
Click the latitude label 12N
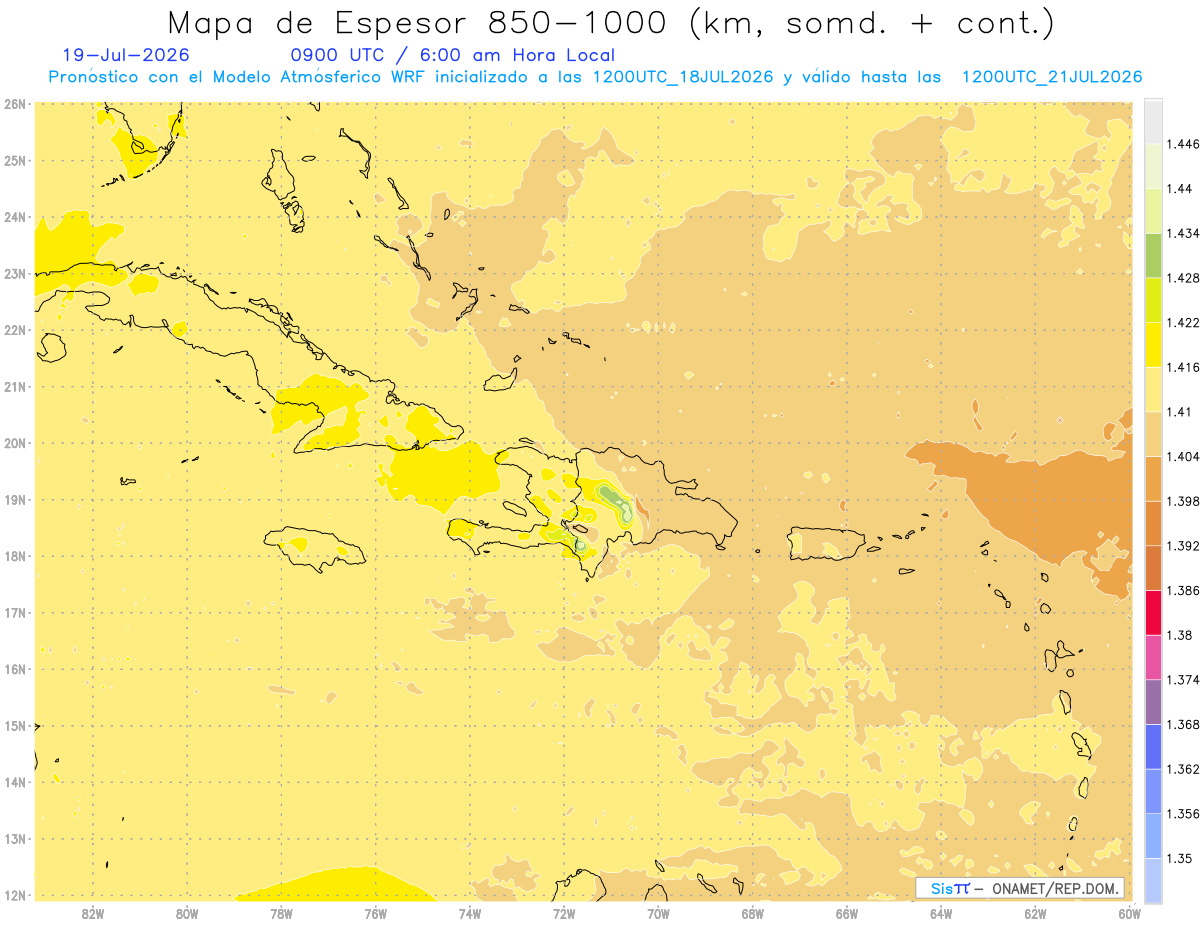pyautogui.click(x=14, y=894)
